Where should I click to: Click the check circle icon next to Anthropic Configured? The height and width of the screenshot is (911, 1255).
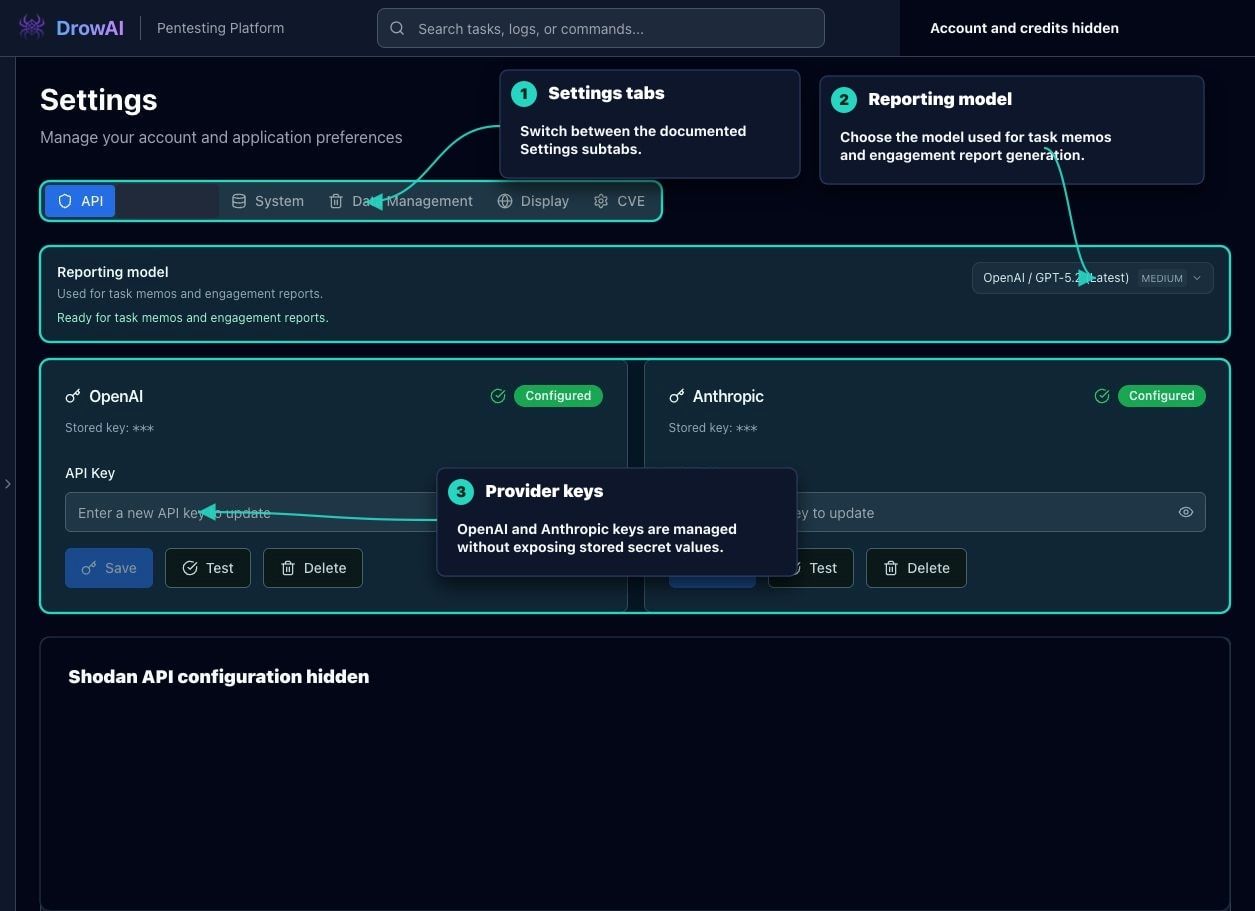(1102, 396)
